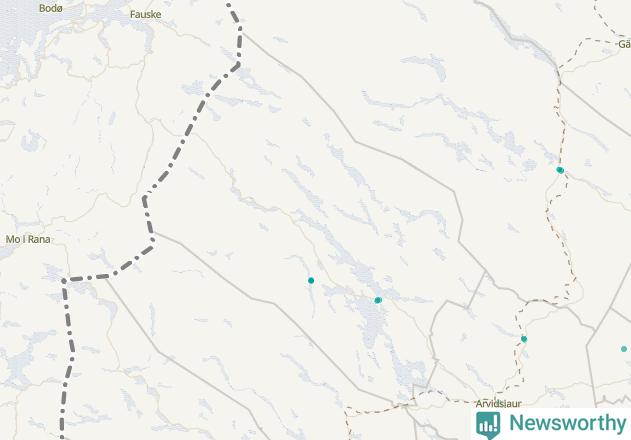
Task: Click the large lake below the central marker pair
Action: click(x=374, y=324)
